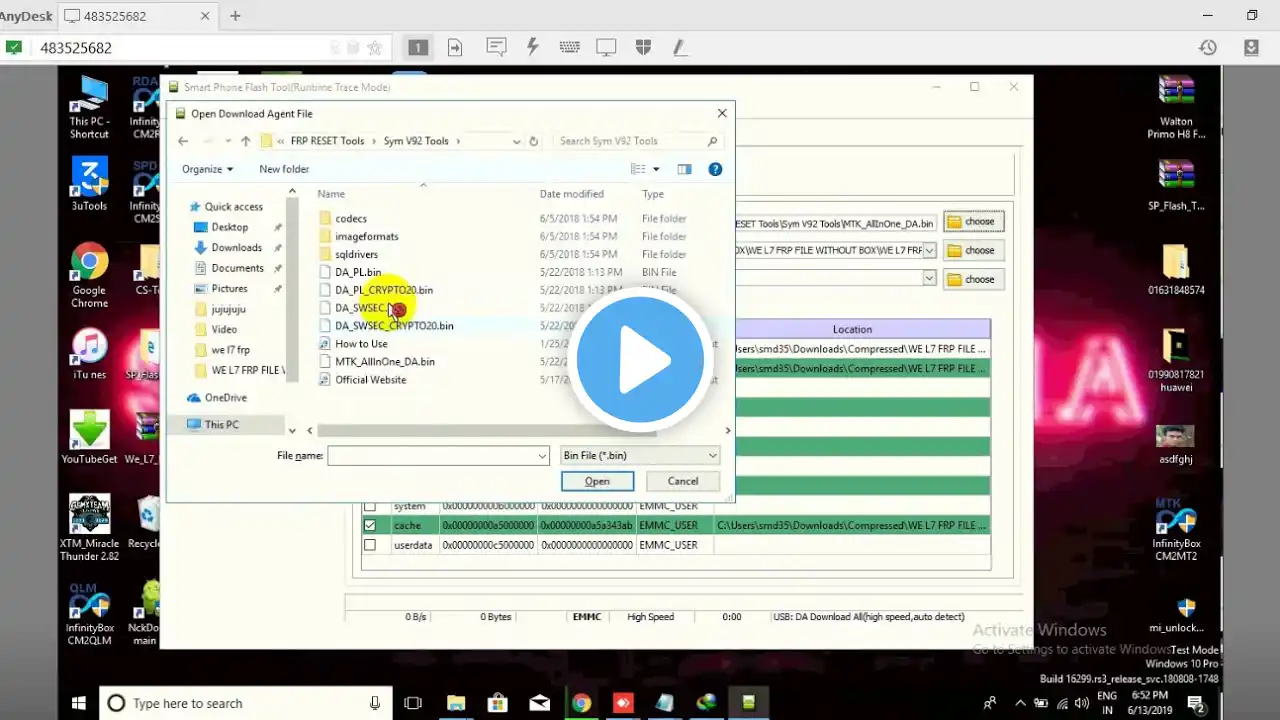Select Desktop under Quick access

229,227
